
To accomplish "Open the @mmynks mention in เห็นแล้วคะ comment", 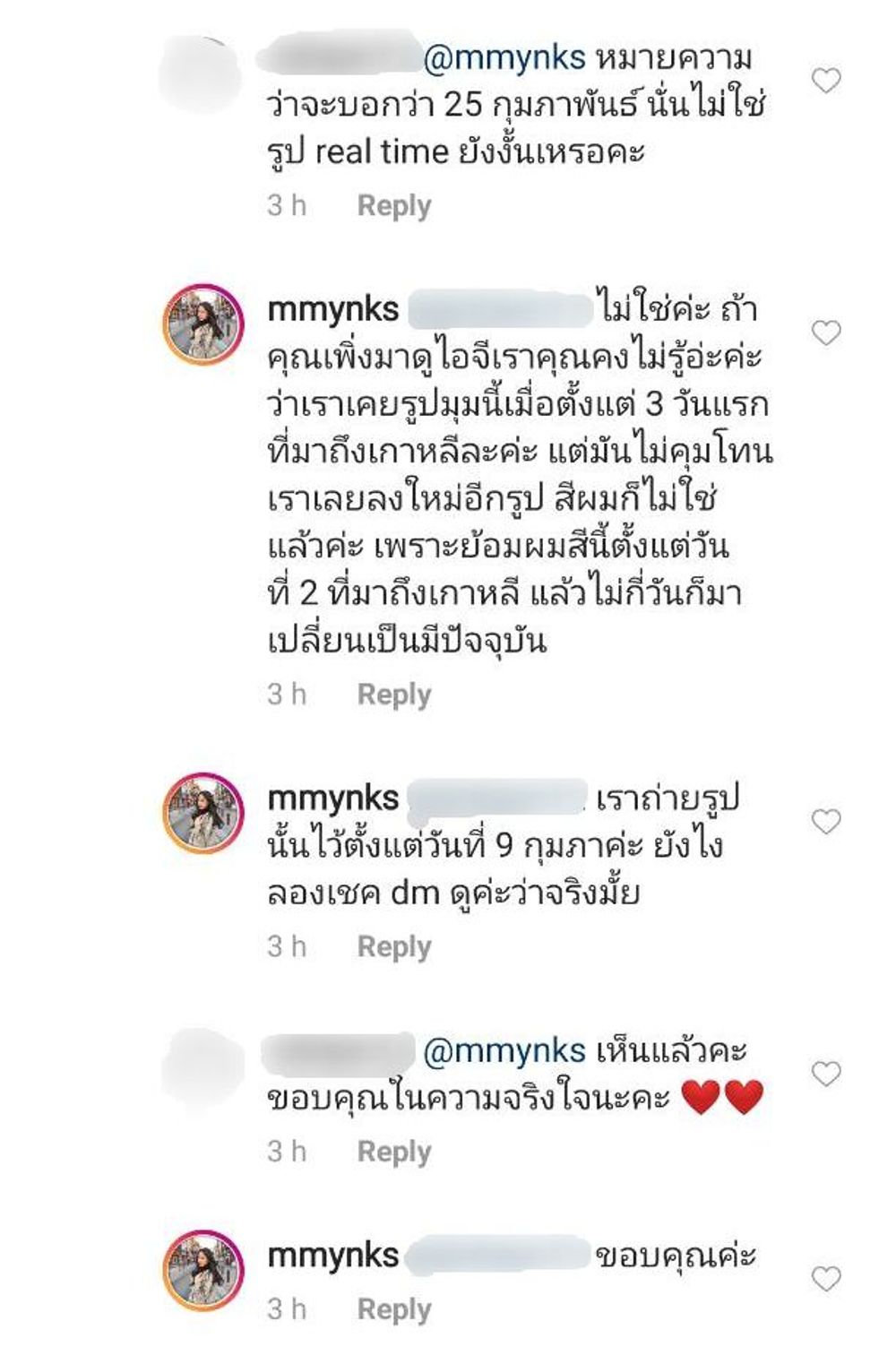I will pos(504,1050).
